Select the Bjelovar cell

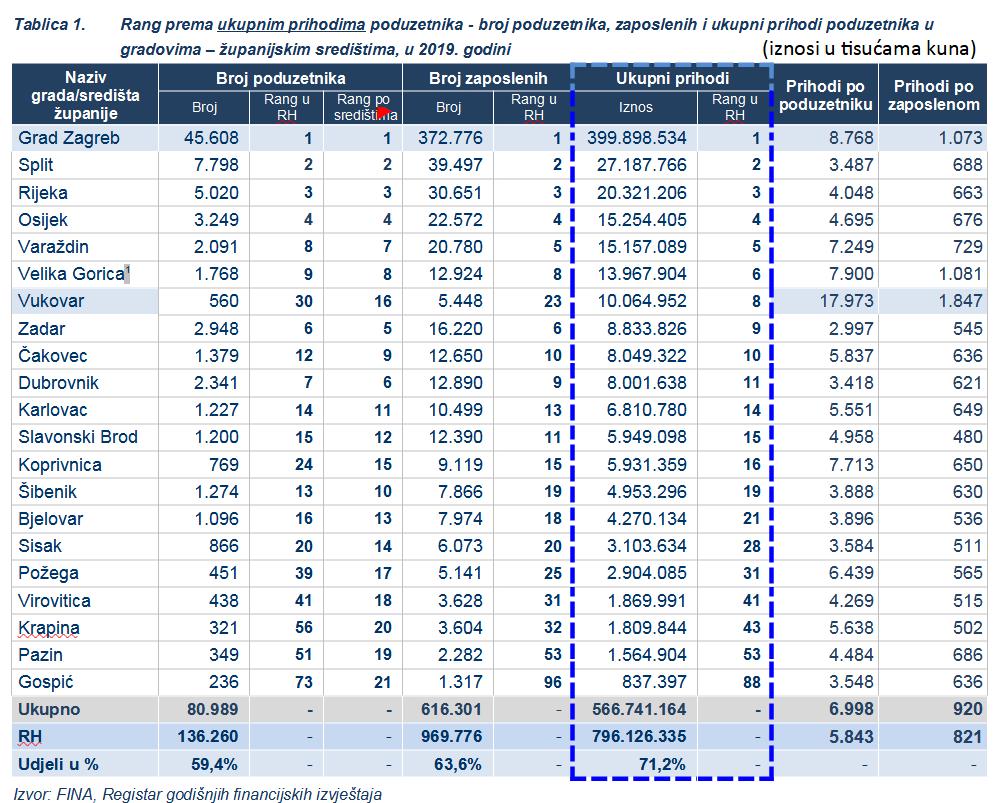(x=84, y=519)
